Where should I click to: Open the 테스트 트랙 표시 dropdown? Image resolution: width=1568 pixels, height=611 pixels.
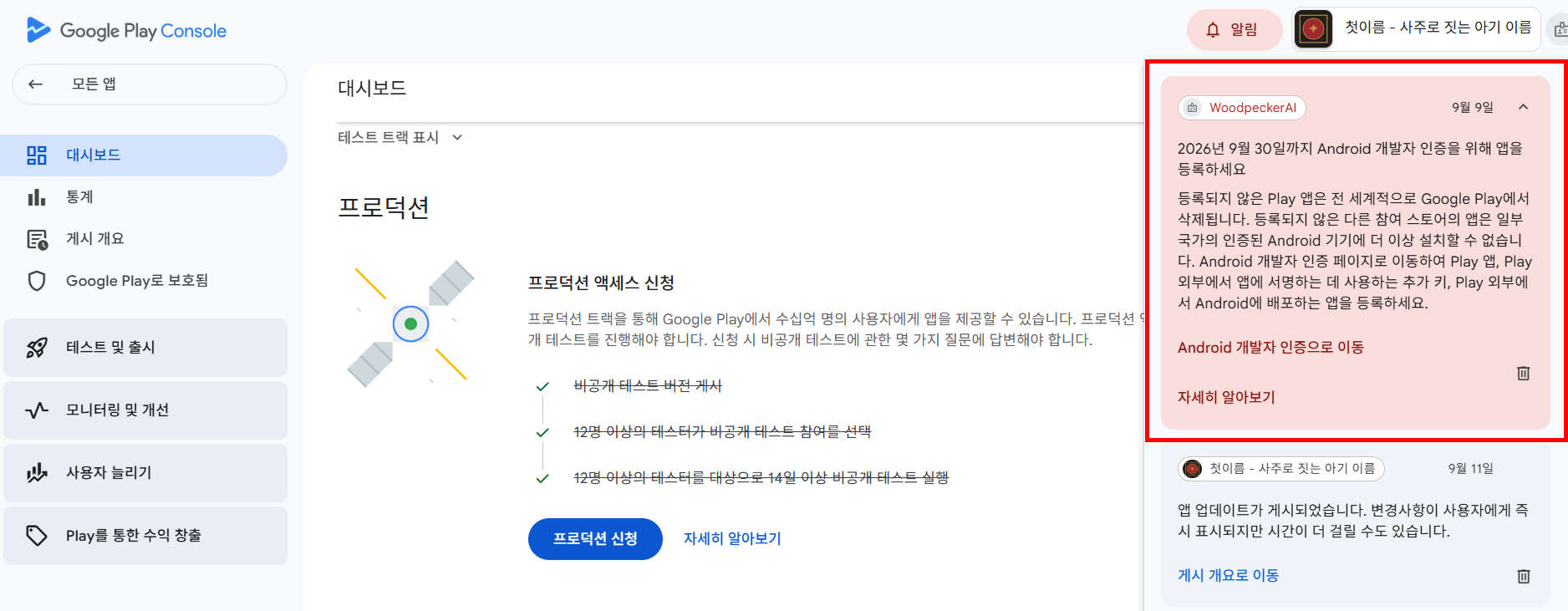pos(400,138)
